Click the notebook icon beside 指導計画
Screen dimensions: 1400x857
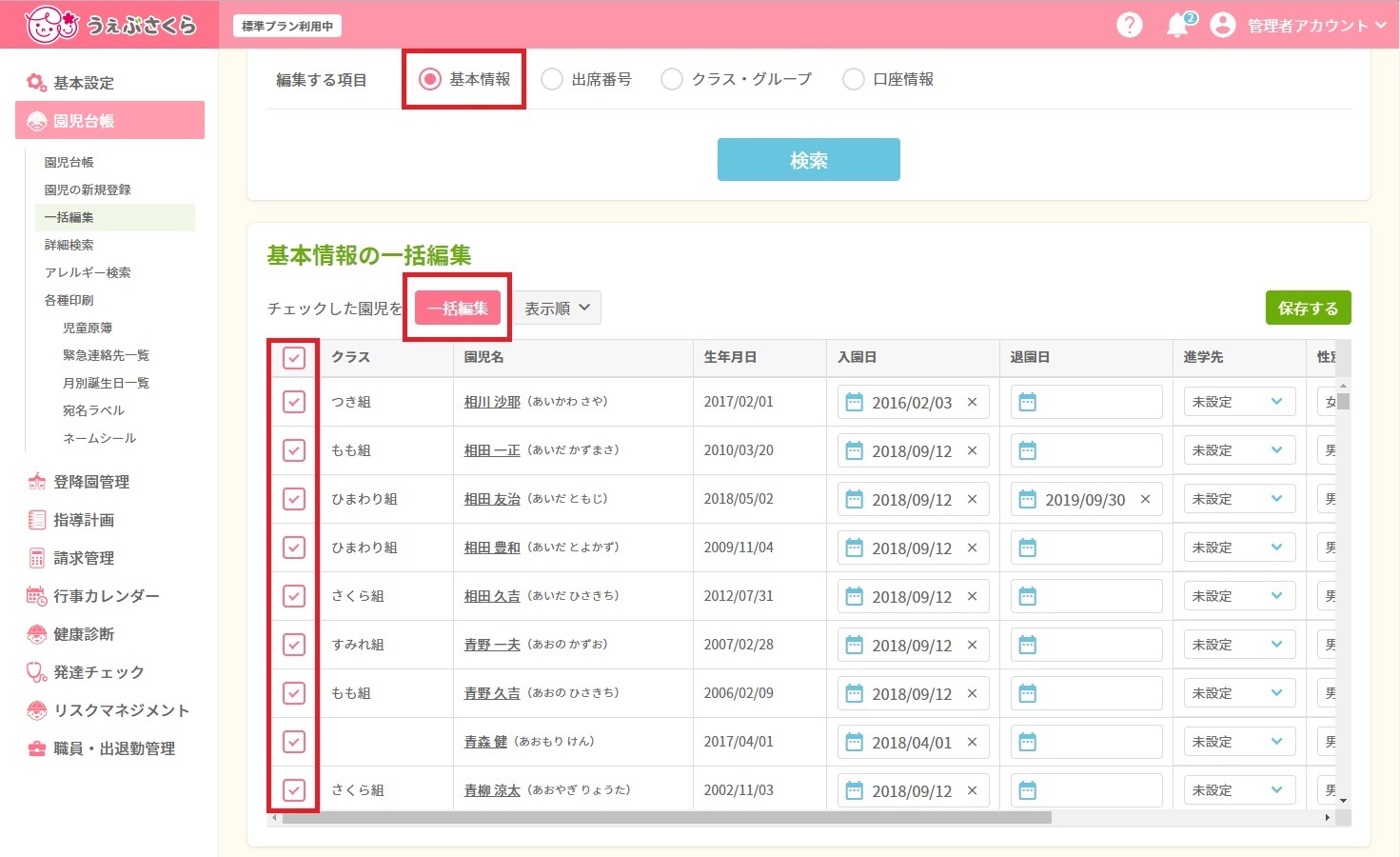click(36, 520)
